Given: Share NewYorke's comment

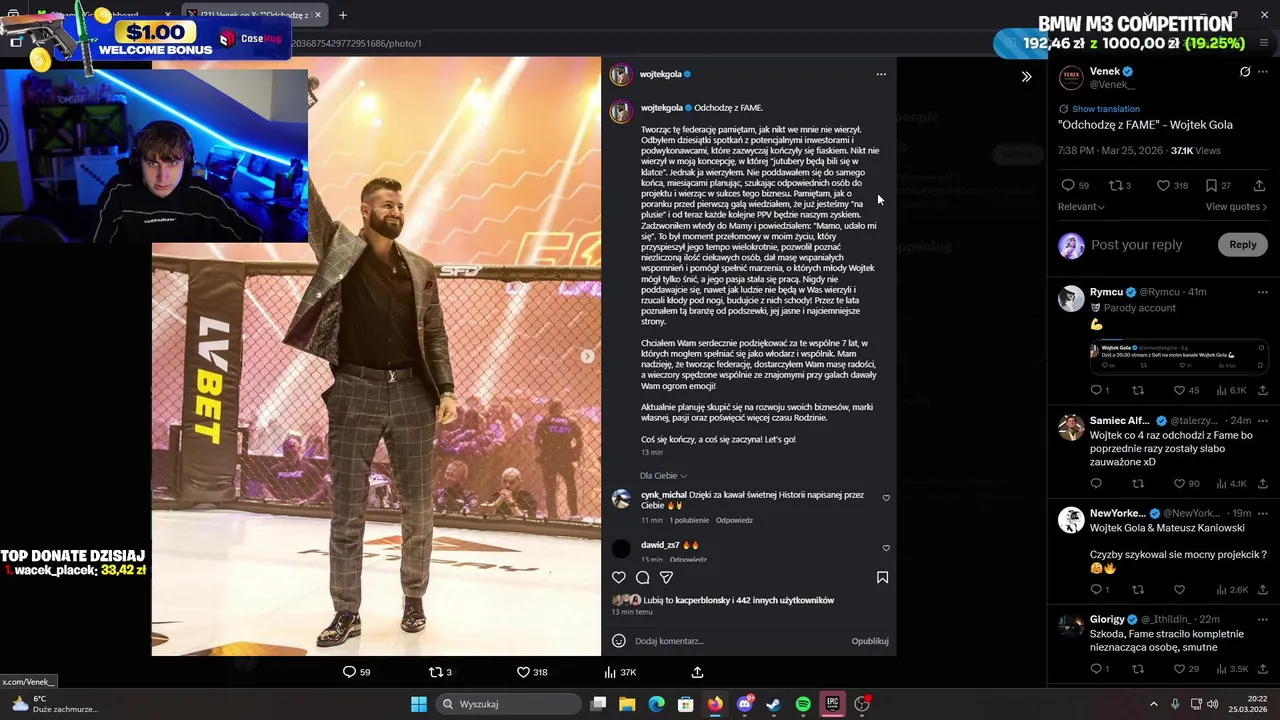Looking at the screenshot, I should pyautogui.click(x=1263, y=590).
